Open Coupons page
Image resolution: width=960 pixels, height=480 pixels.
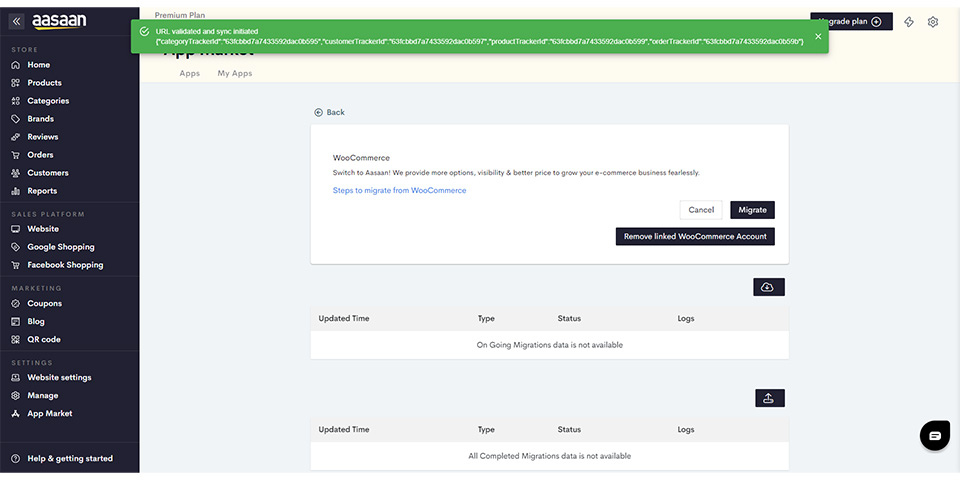pyautogui.click(x=44, y=304)
